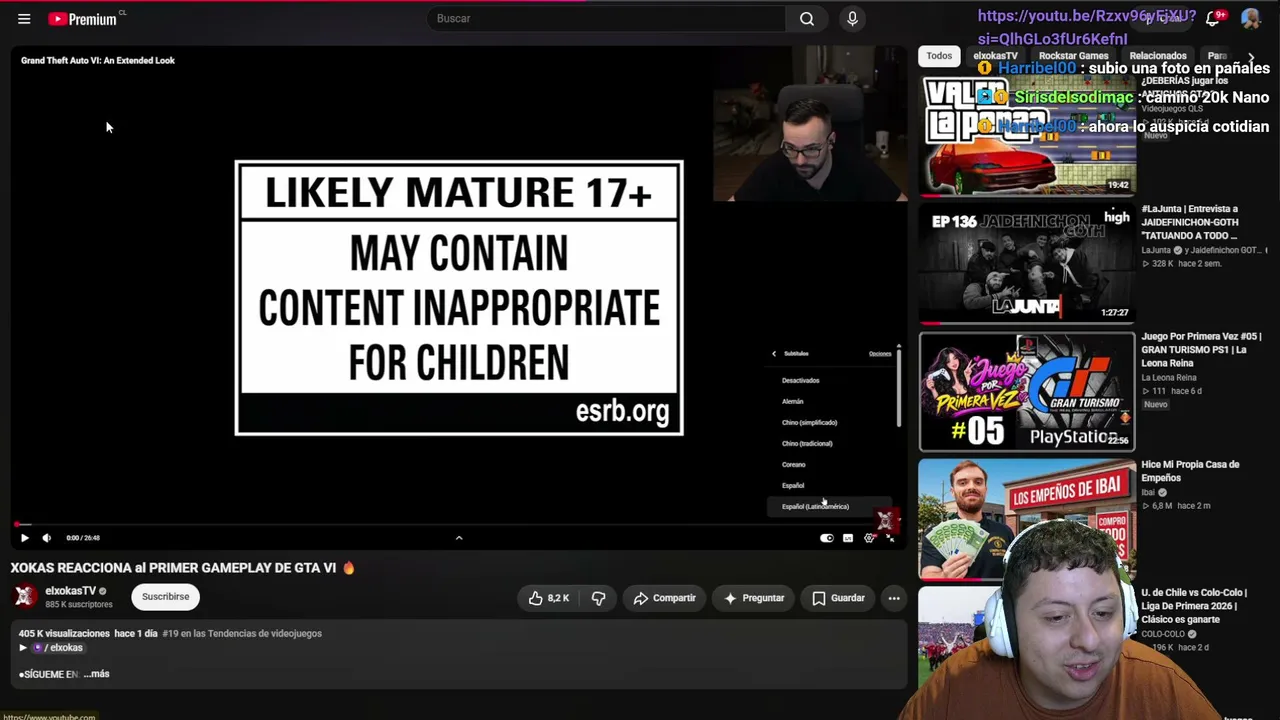Screen dimensions: 1280x720
Task: Open the Vale La Pena video thumbnail
Action: click(1027, 134)
